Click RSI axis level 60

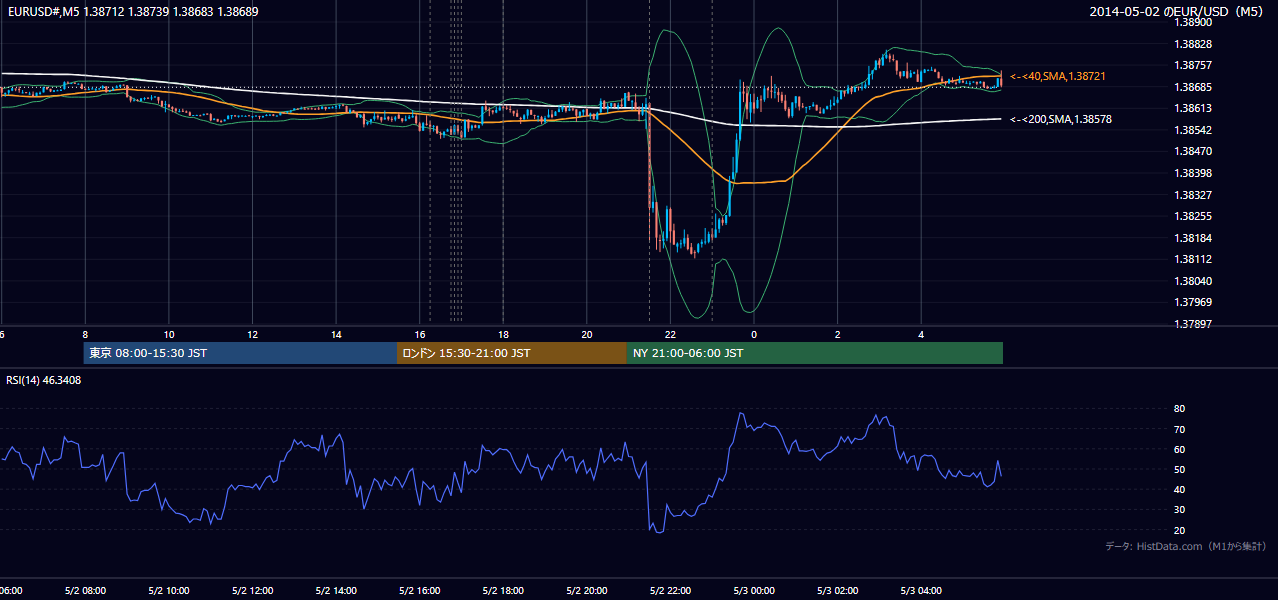1179,449
